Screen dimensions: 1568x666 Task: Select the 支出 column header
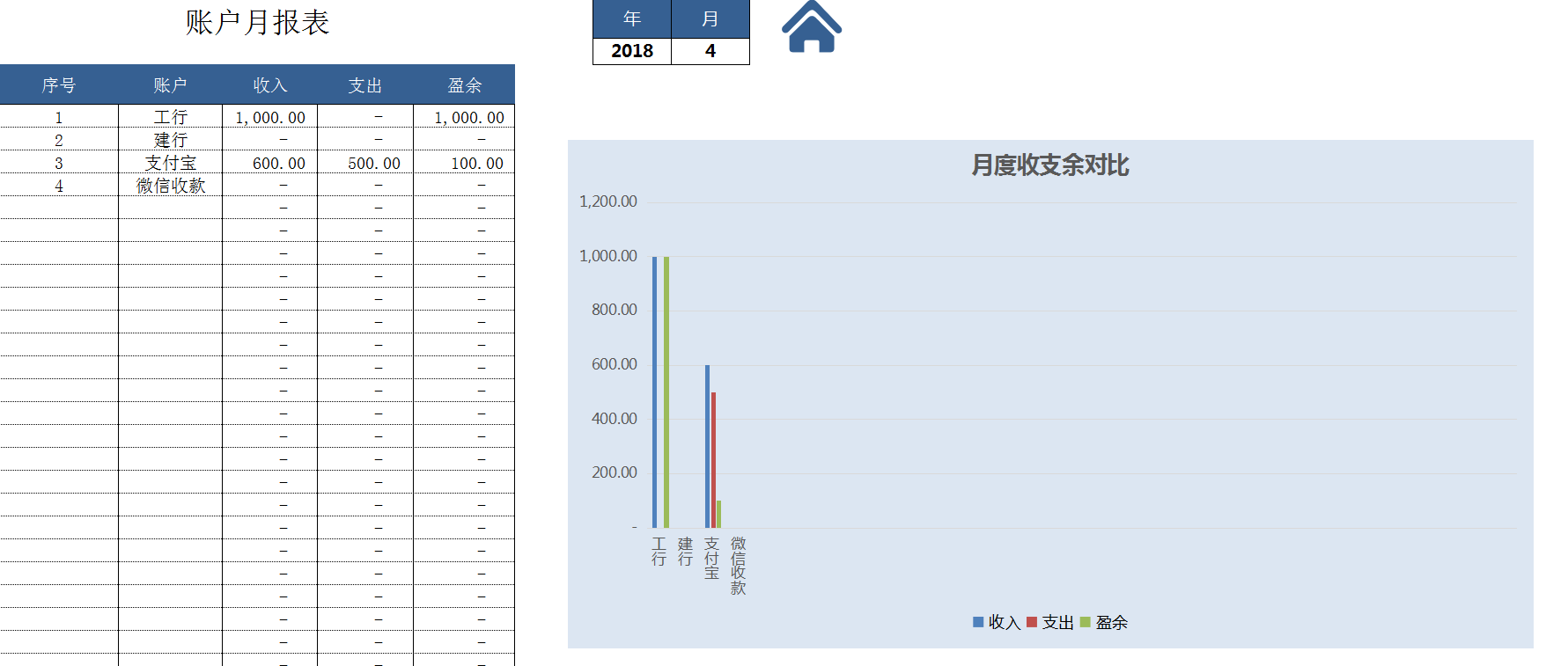(x=365, y=85)
